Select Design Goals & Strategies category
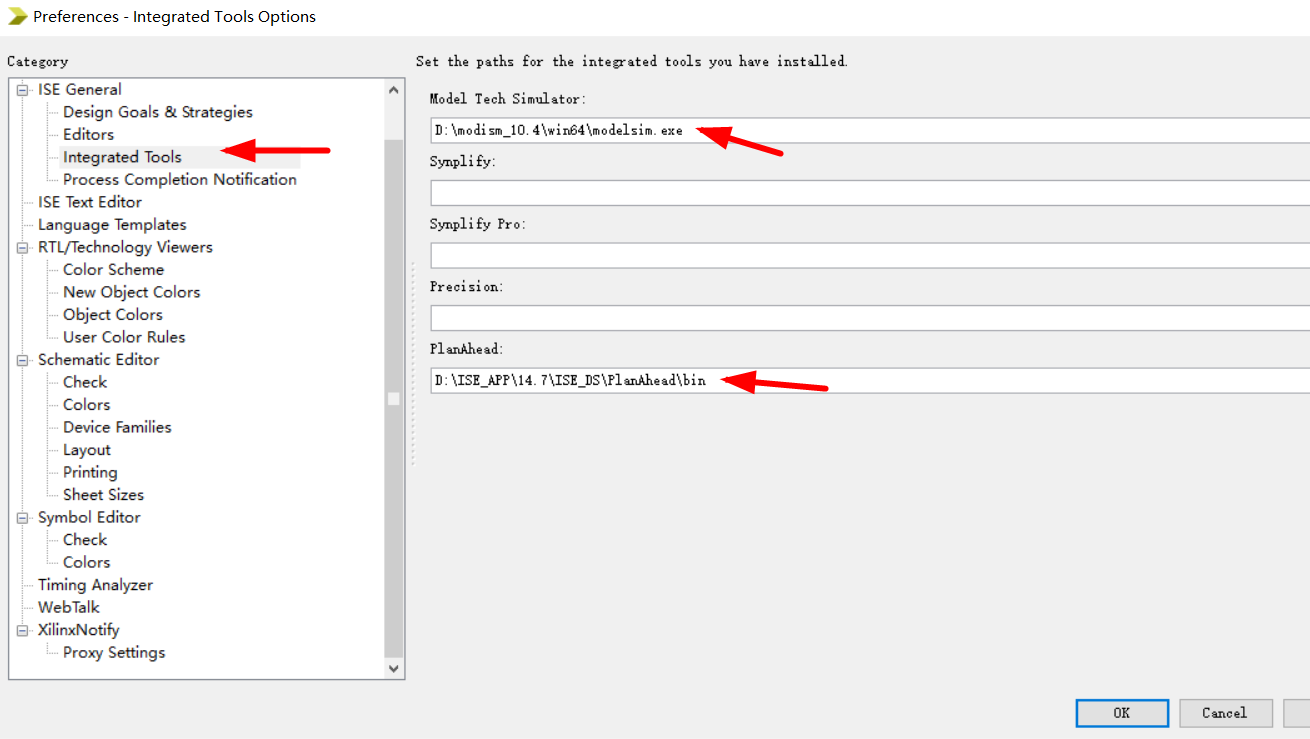This screenshot has height=739, width=1310. pos(157,112)
